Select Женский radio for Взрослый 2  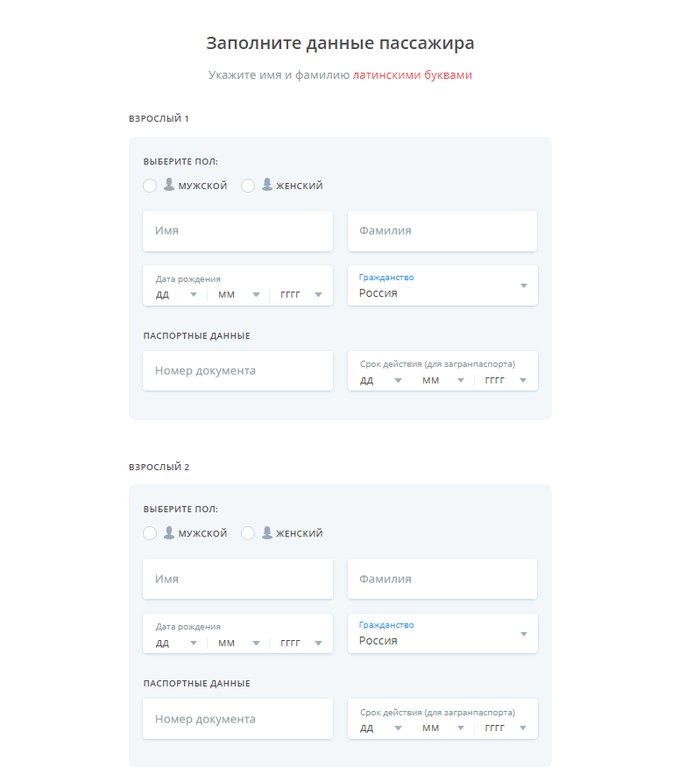[248, 533]
